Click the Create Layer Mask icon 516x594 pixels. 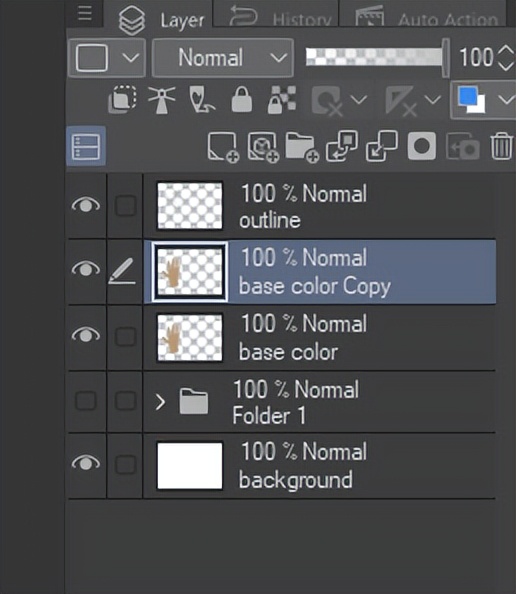click(x=422, y=146)
